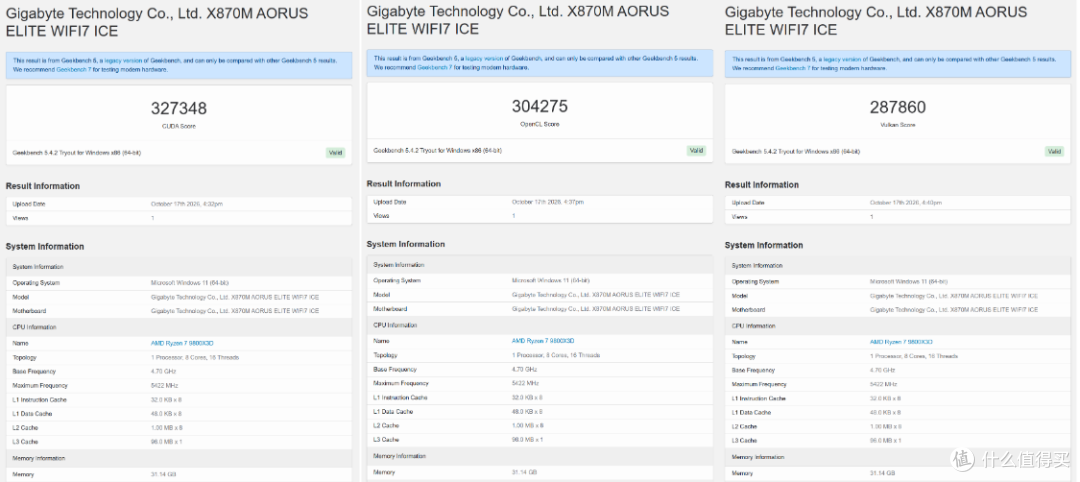This screenshot has height=482, width=1080.
Task: Click '31.14 GB' memory value in CUDA panel
Action: [x=162, y=475]
